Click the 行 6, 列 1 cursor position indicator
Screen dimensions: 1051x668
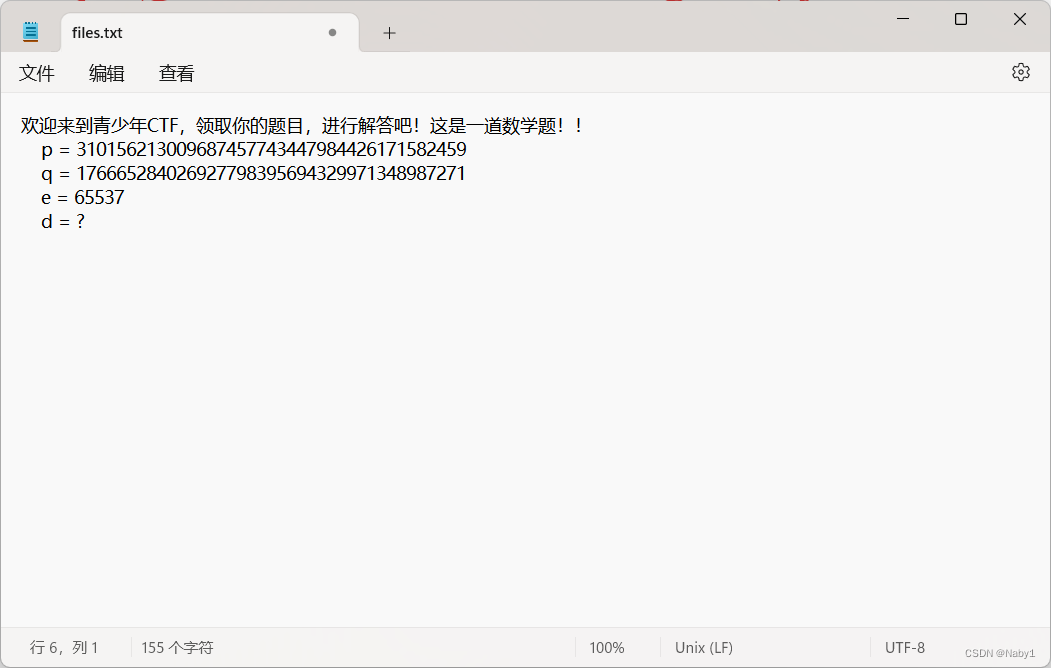[65, 647]
